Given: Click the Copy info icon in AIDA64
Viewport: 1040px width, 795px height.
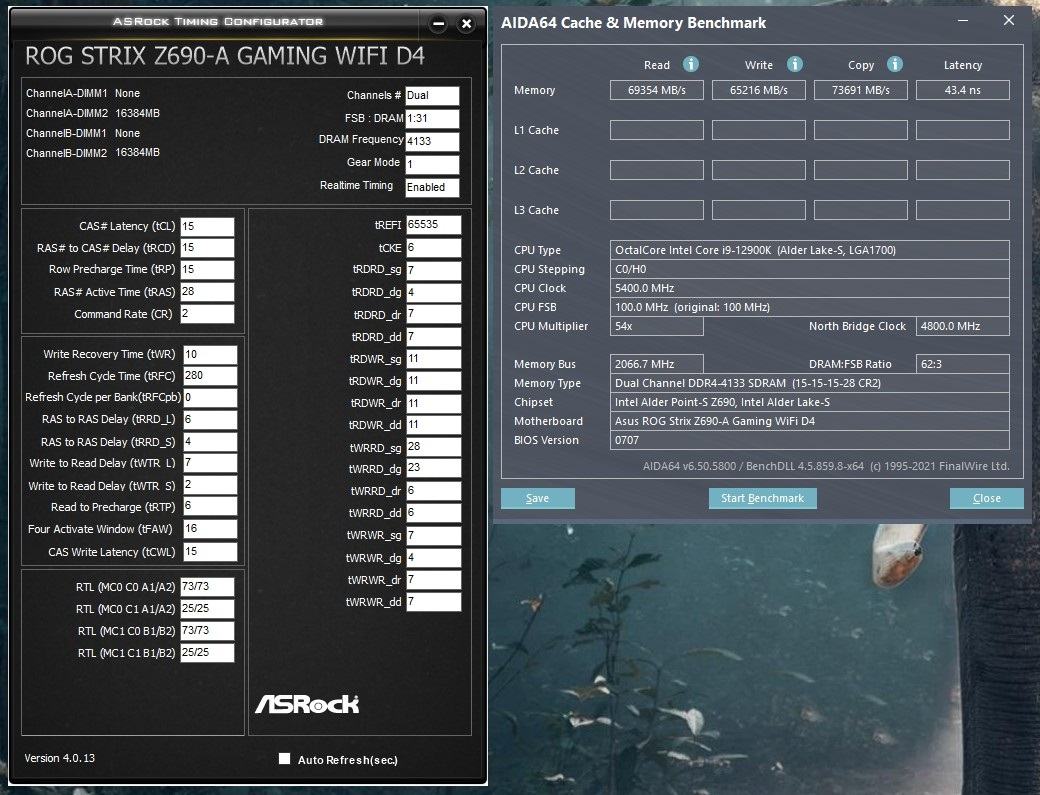Looking at the screenshot, I should (895, 64).
